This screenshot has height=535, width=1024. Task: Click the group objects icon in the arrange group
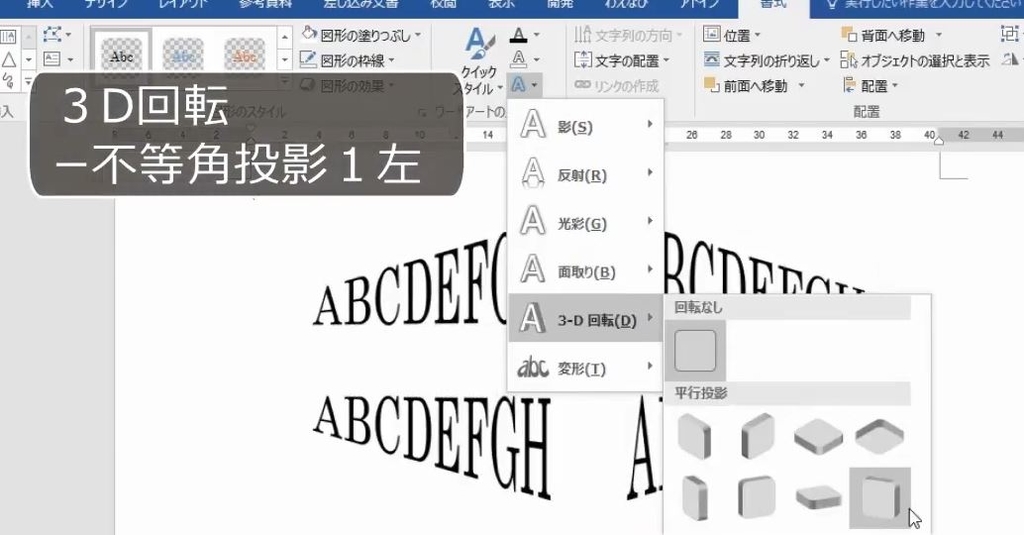[x=1011, y=35]
